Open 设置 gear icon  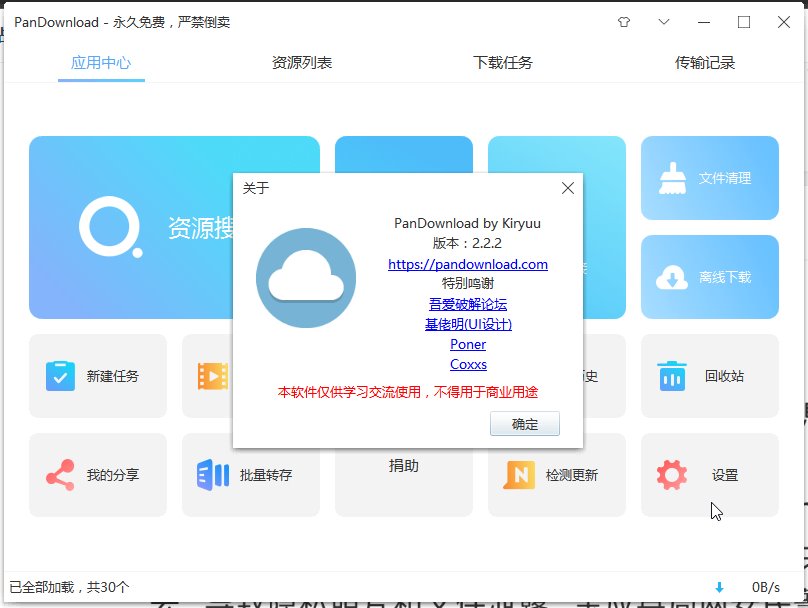pyautogui.click(x=672, y=475)
